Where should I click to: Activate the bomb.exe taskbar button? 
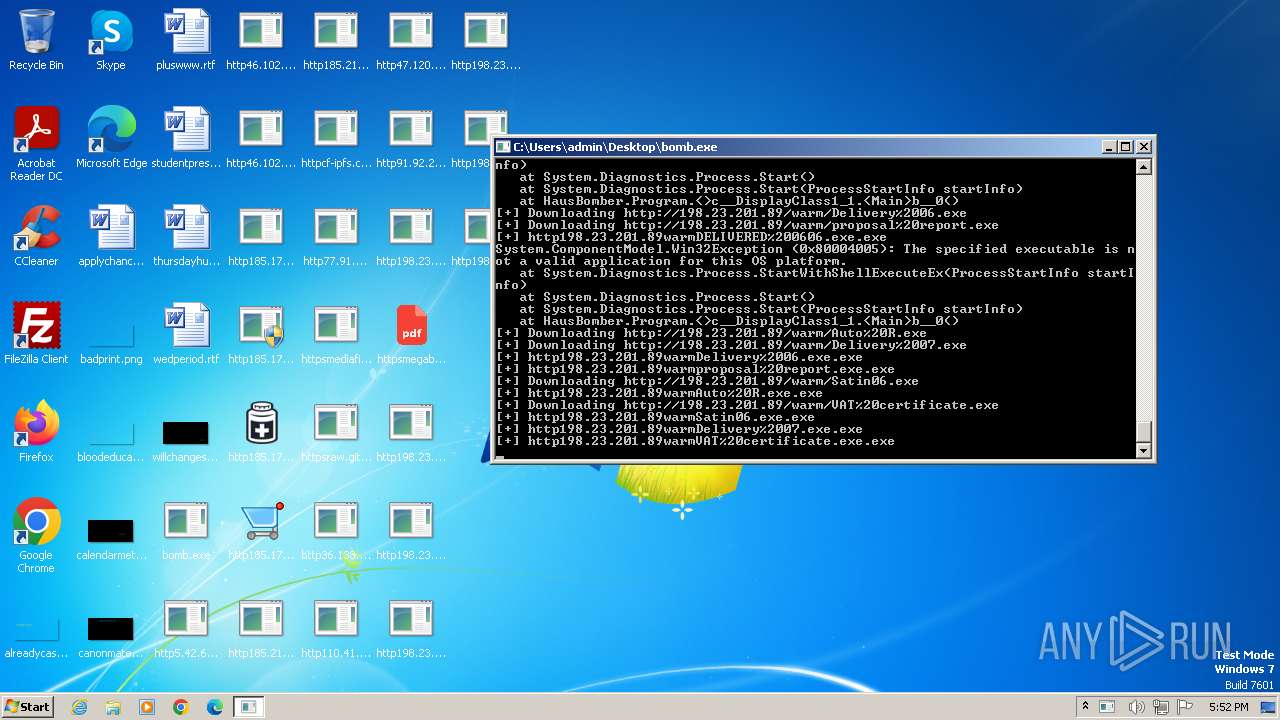point(248,707)
